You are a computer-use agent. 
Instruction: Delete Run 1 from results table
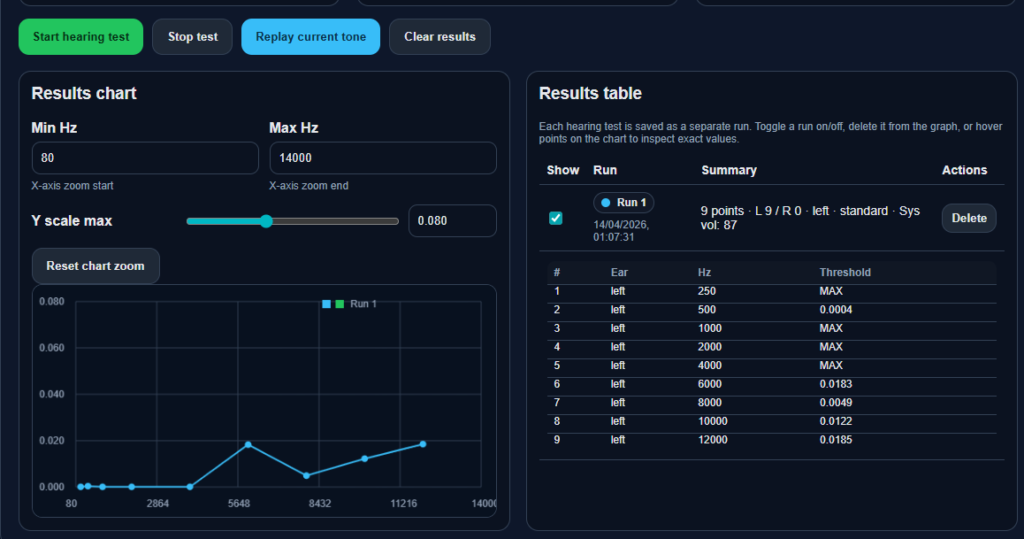click(x=968, y=218)
